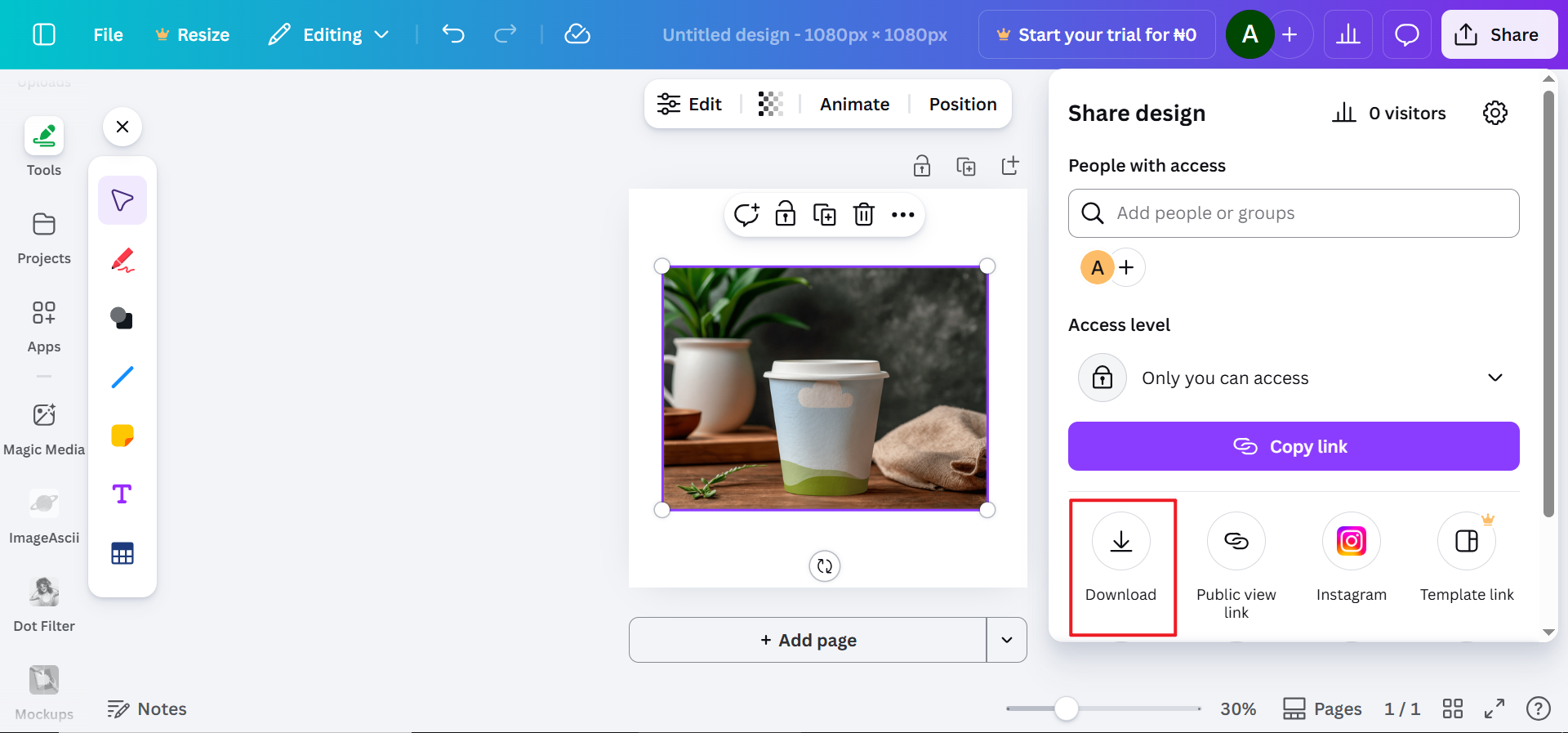Open the image Edit option
This screenshot has width=1568, height=733.
tap(690, 104)
